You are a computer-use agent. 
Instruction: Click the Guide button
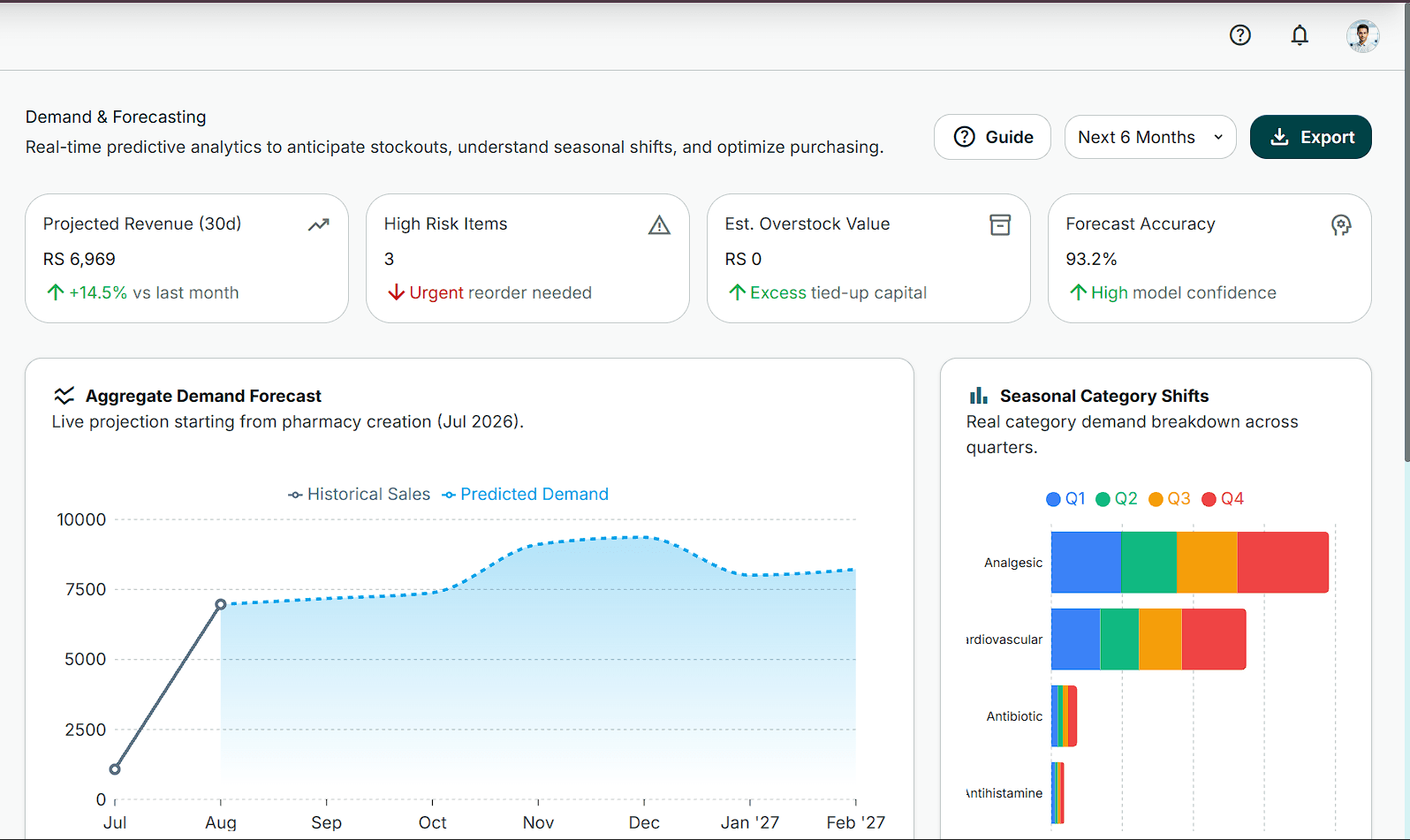point(992,137)
